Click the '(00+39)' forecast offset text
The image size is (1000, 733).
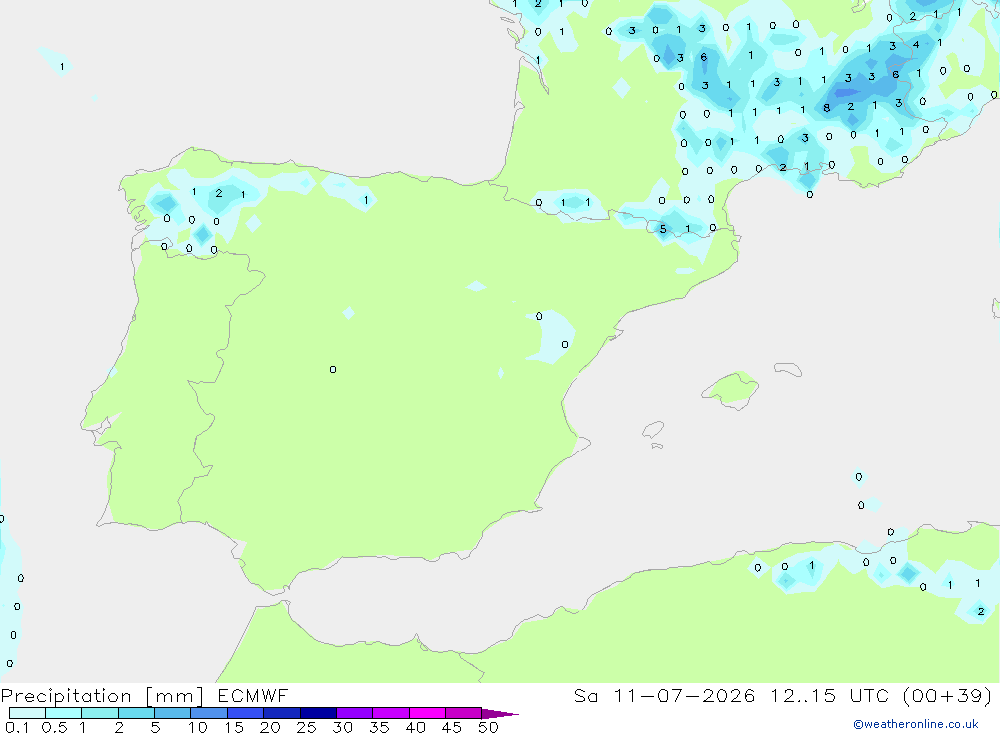pos(948,695)
